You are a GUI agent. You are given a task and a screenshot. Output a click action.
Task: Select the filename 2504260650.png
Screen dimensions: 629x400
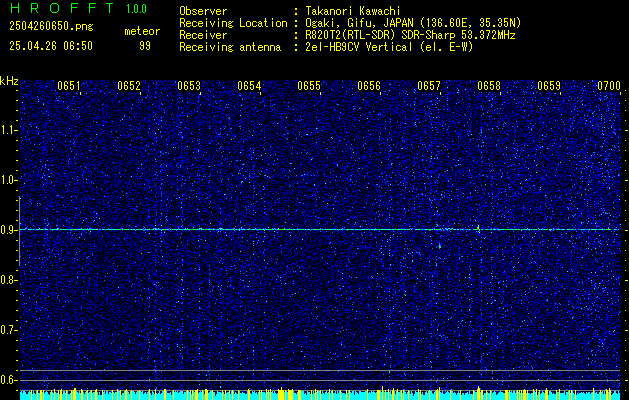click(x=51, y=27)
